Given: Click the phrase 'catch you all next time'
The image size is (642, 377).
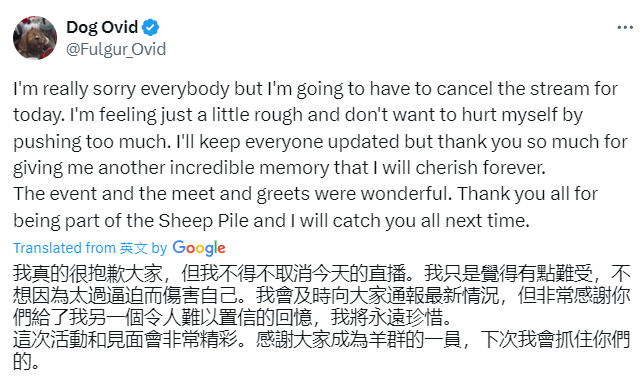Looking at the screenshot, I should pos(431,221).
